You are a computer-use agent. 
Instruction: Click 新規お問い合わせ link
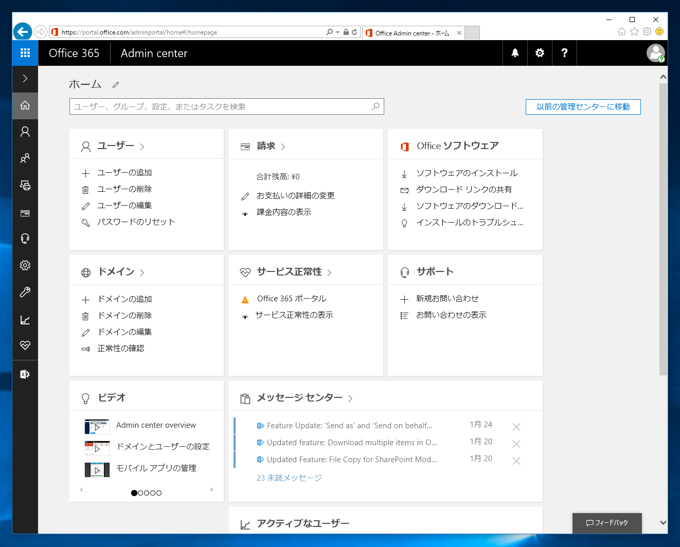[x=447, y=298]
